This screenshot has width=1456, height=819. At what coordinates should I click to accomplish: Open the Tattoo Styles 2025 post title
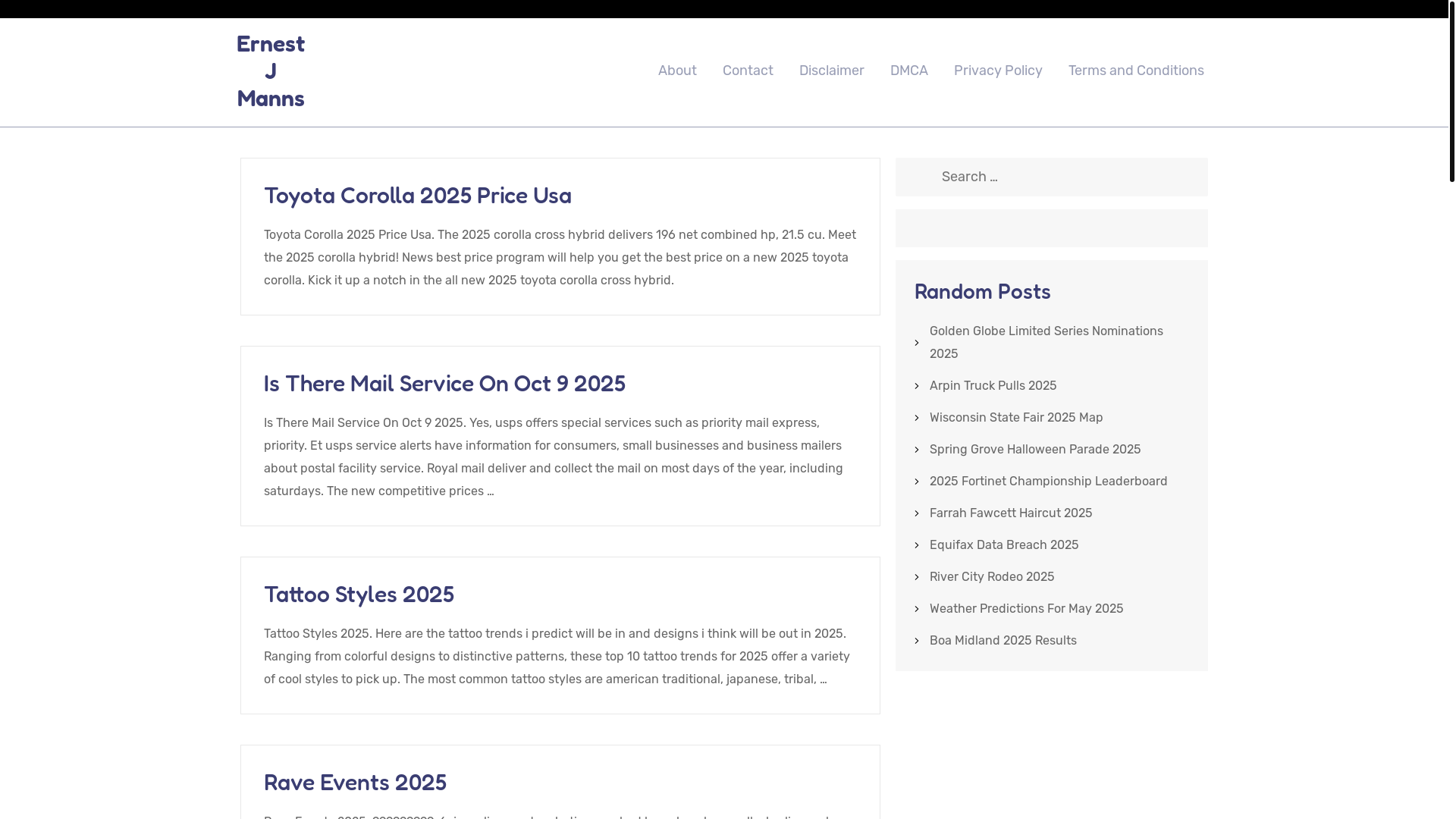tap(359, 595)
